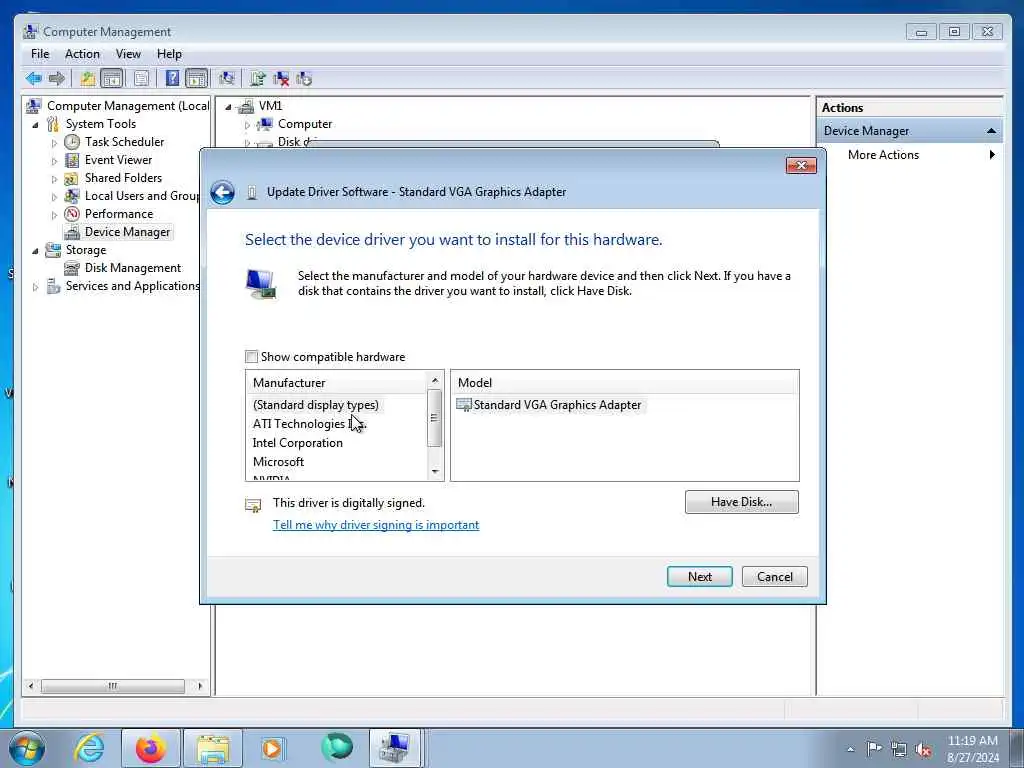Click Manufacturer list scroll up arrow
The width and height of the screenshot is (1024, 768).
pyautogui.click(x=435, y=380)
